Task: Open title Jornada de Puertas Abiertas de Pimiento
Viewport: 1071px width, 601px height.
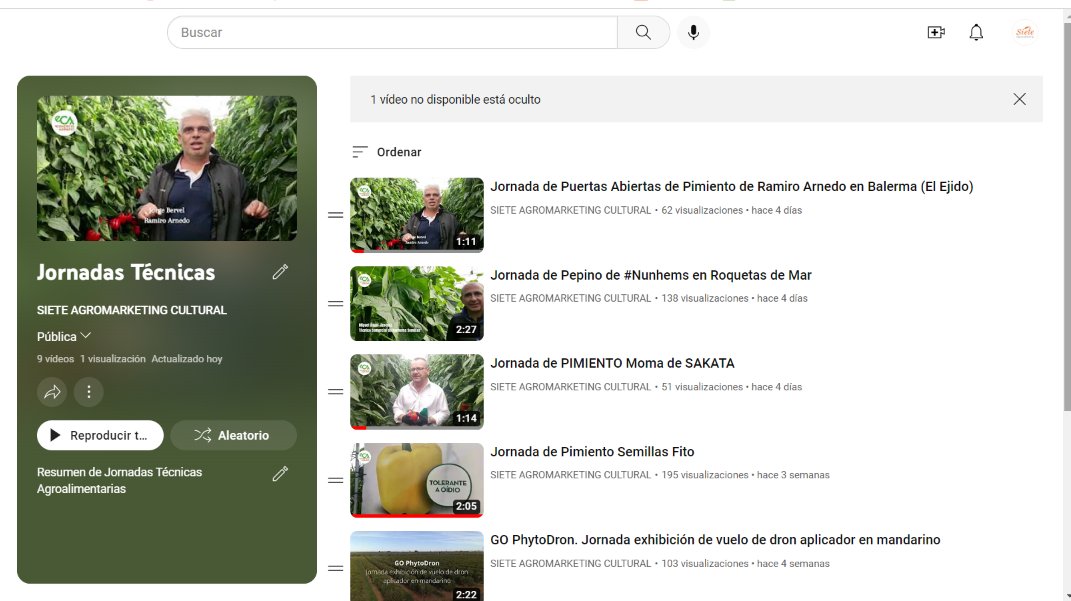Action: pos(732,186)
